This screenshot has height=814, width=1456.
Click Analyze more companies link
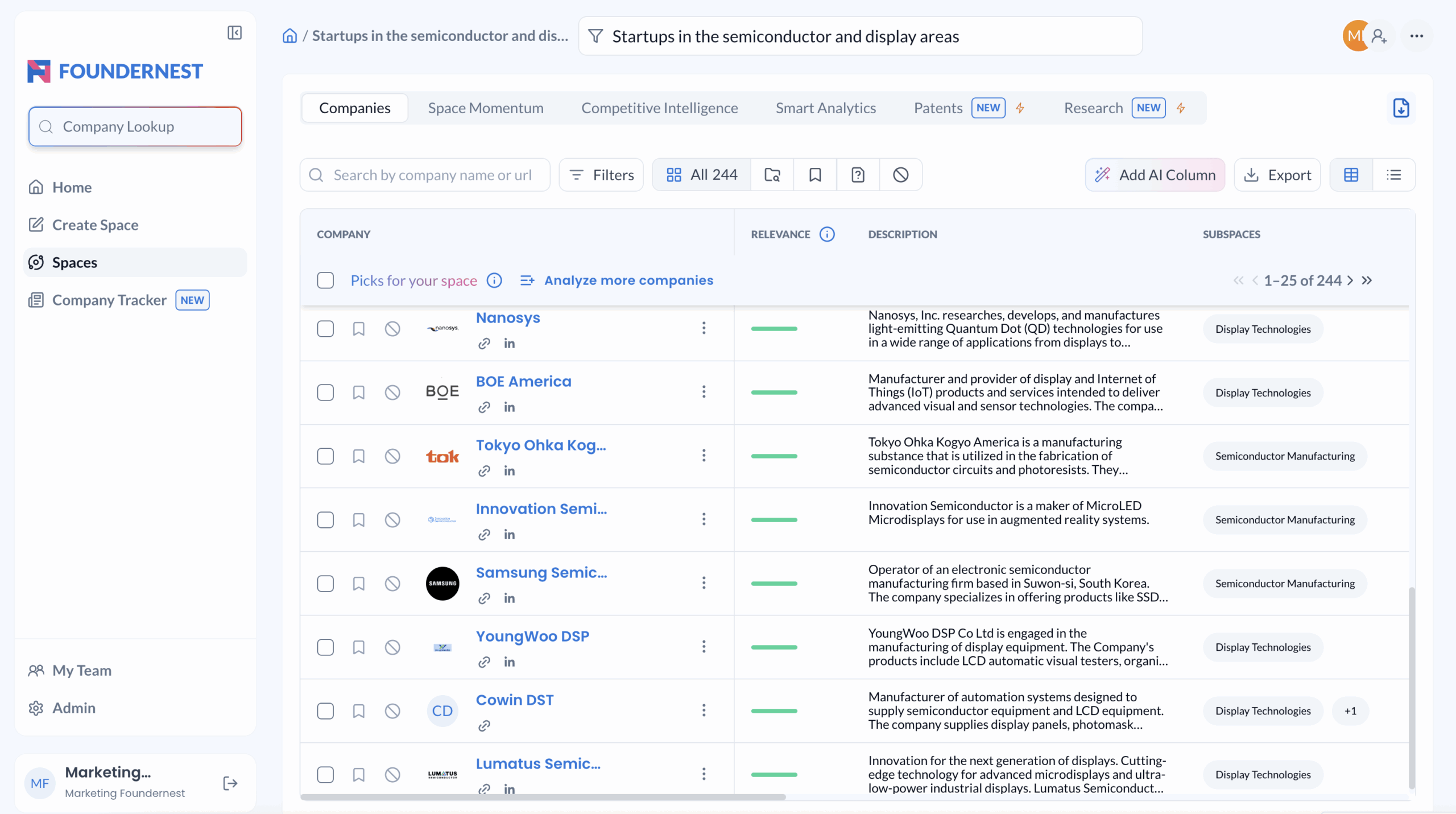(617, 280)
